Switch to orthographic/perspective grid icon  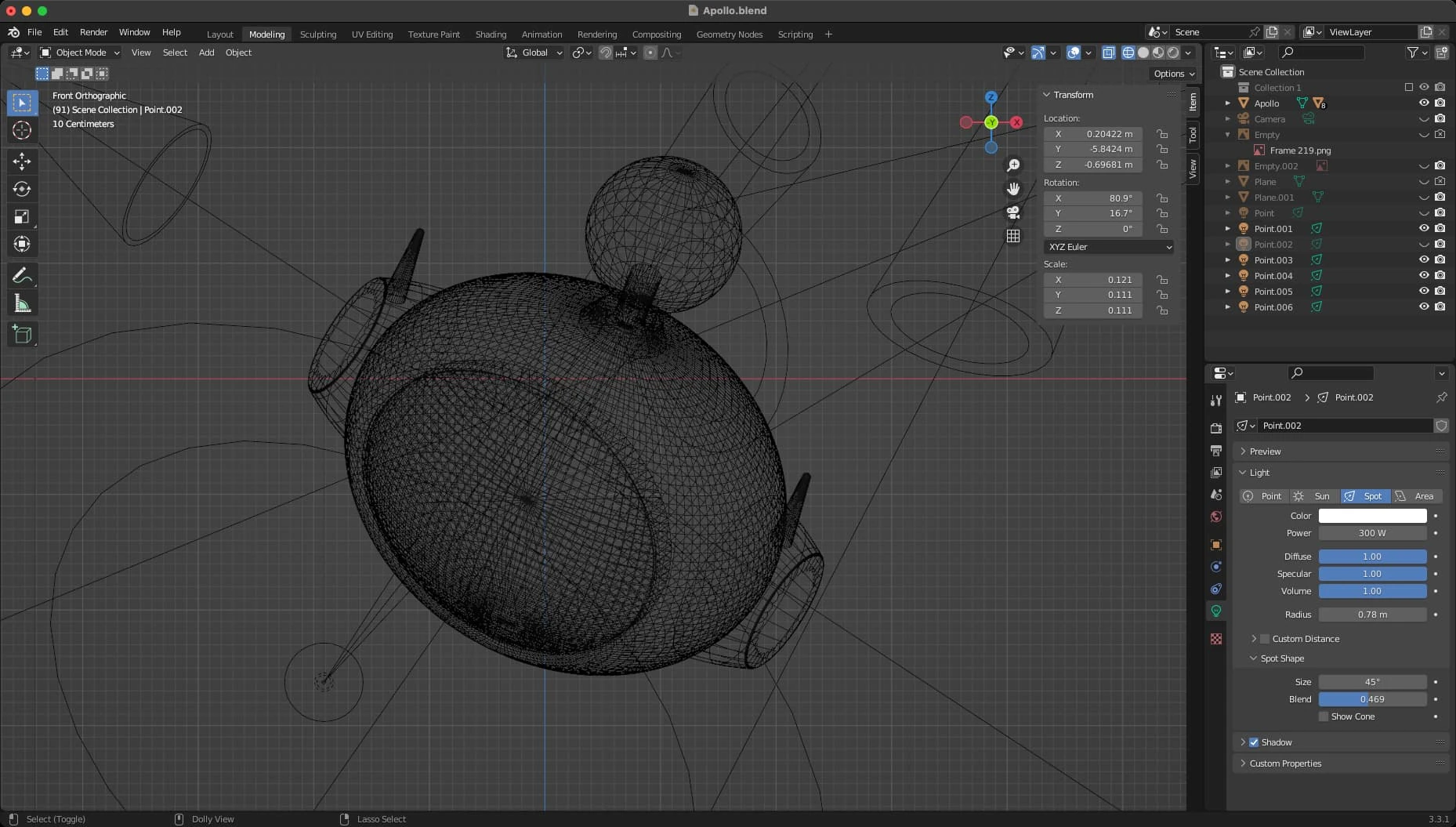click(1013, 236)
